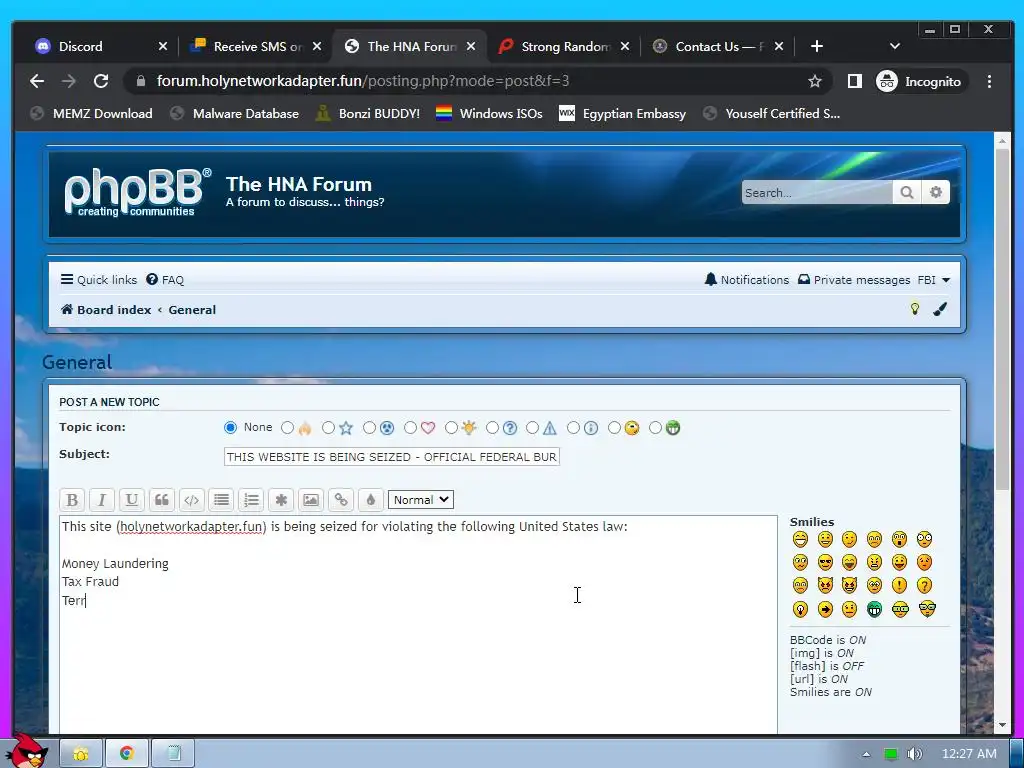Insert the lightbulb idea smiley

click(x=800, y=609)
